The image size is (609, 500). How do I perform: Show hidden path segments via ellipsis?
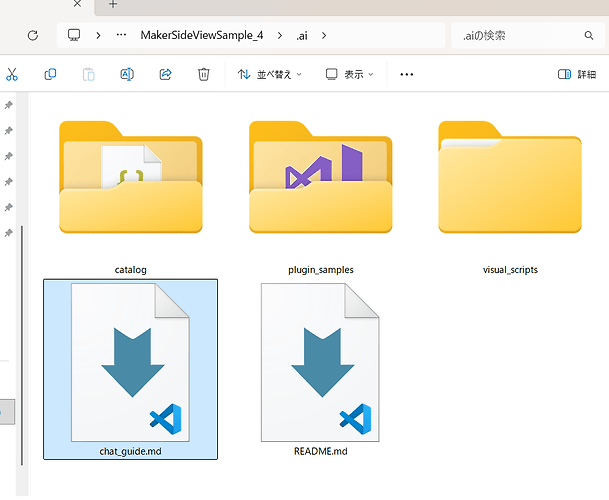point(121,35)
